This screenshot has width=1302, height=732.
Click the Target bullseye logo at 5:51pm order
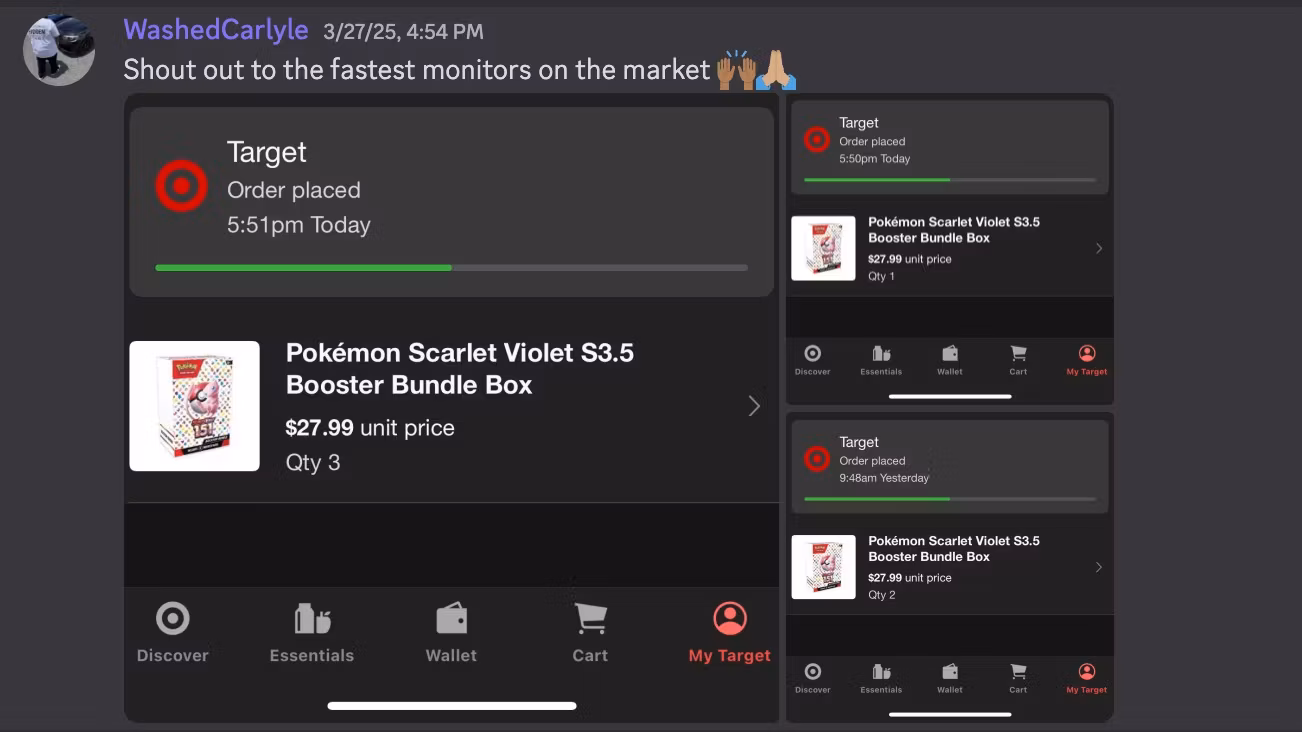point(181,186)
